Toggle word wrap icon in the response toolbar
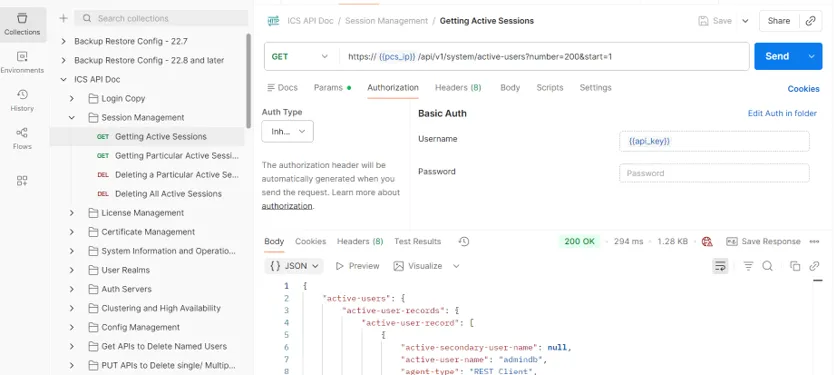Image resolution: width=837 pixels, height=375 pixels. [x=720, y=266]
